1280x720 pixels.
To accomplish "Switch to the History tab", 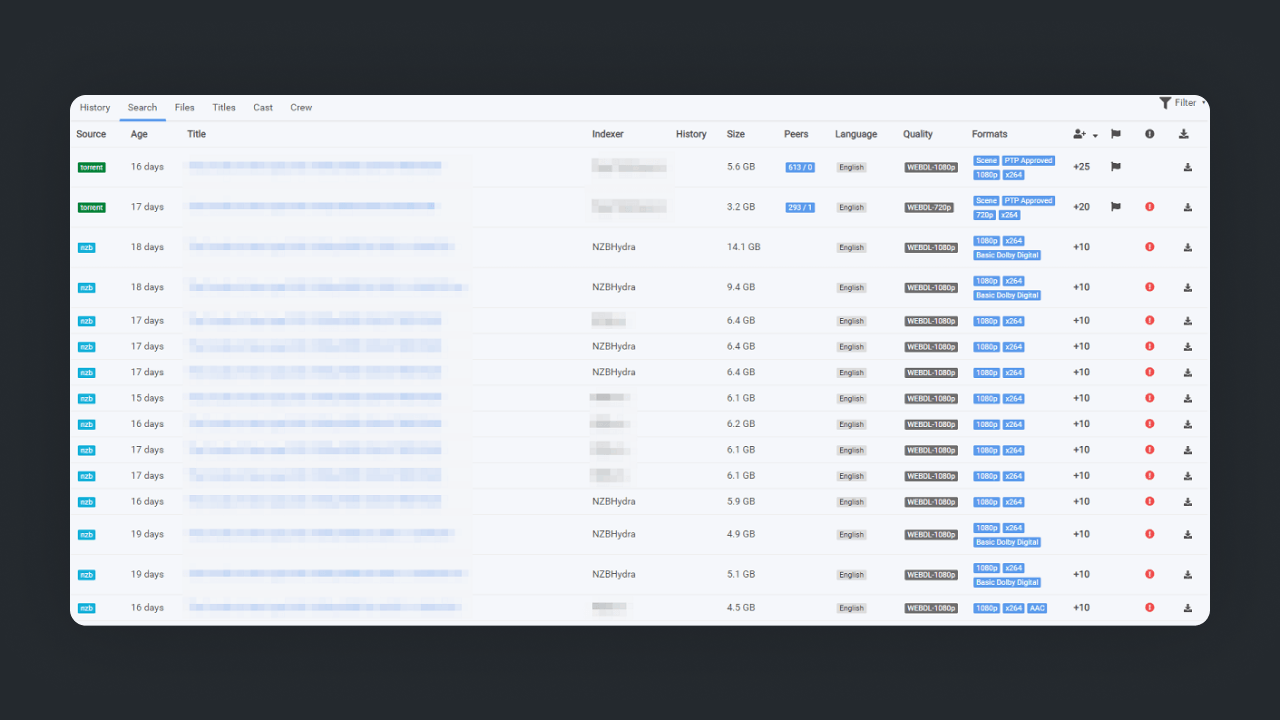I will pos(95,108).
